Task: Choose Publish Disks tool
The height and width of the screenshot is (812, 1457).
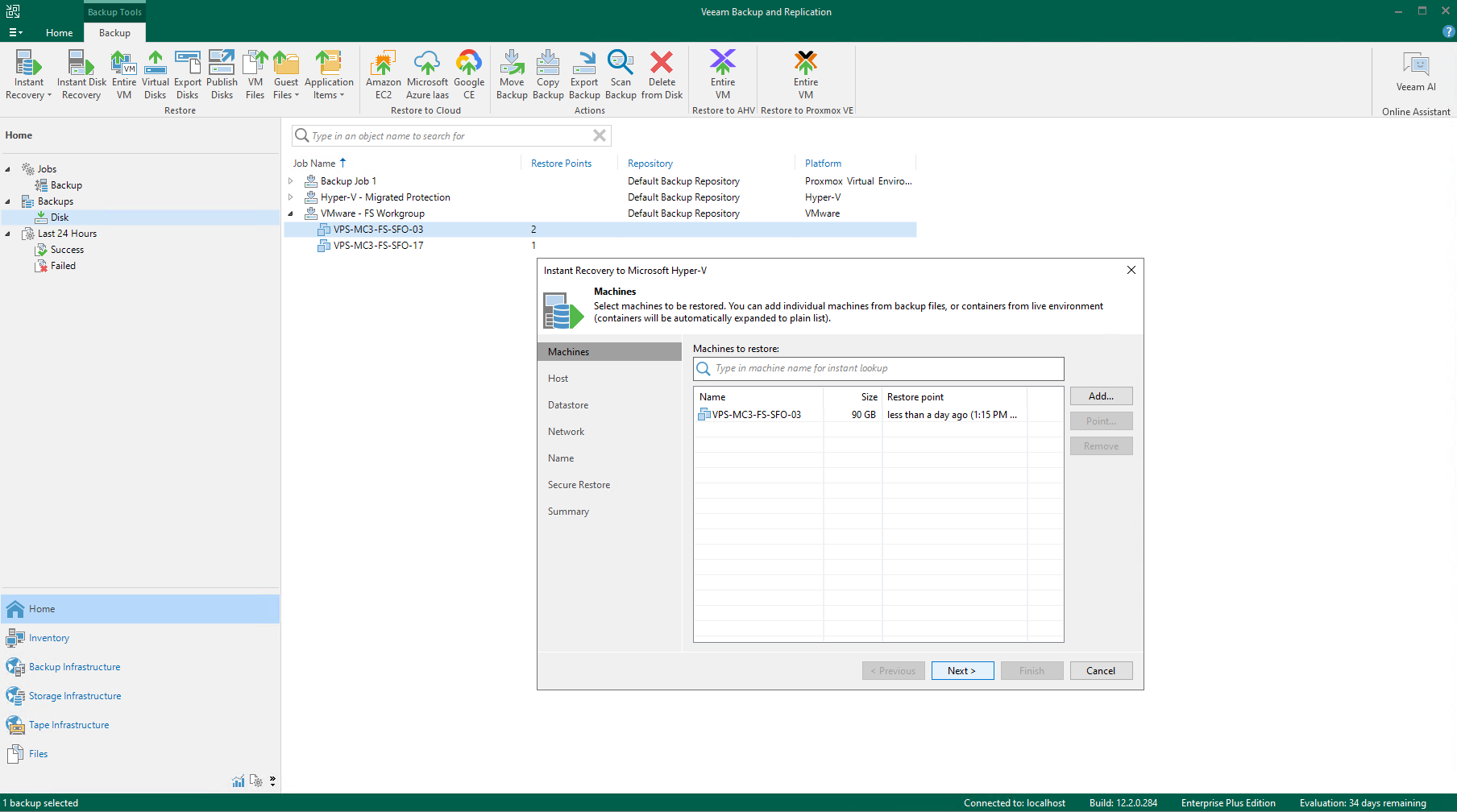Action: (x=222, y=74)
